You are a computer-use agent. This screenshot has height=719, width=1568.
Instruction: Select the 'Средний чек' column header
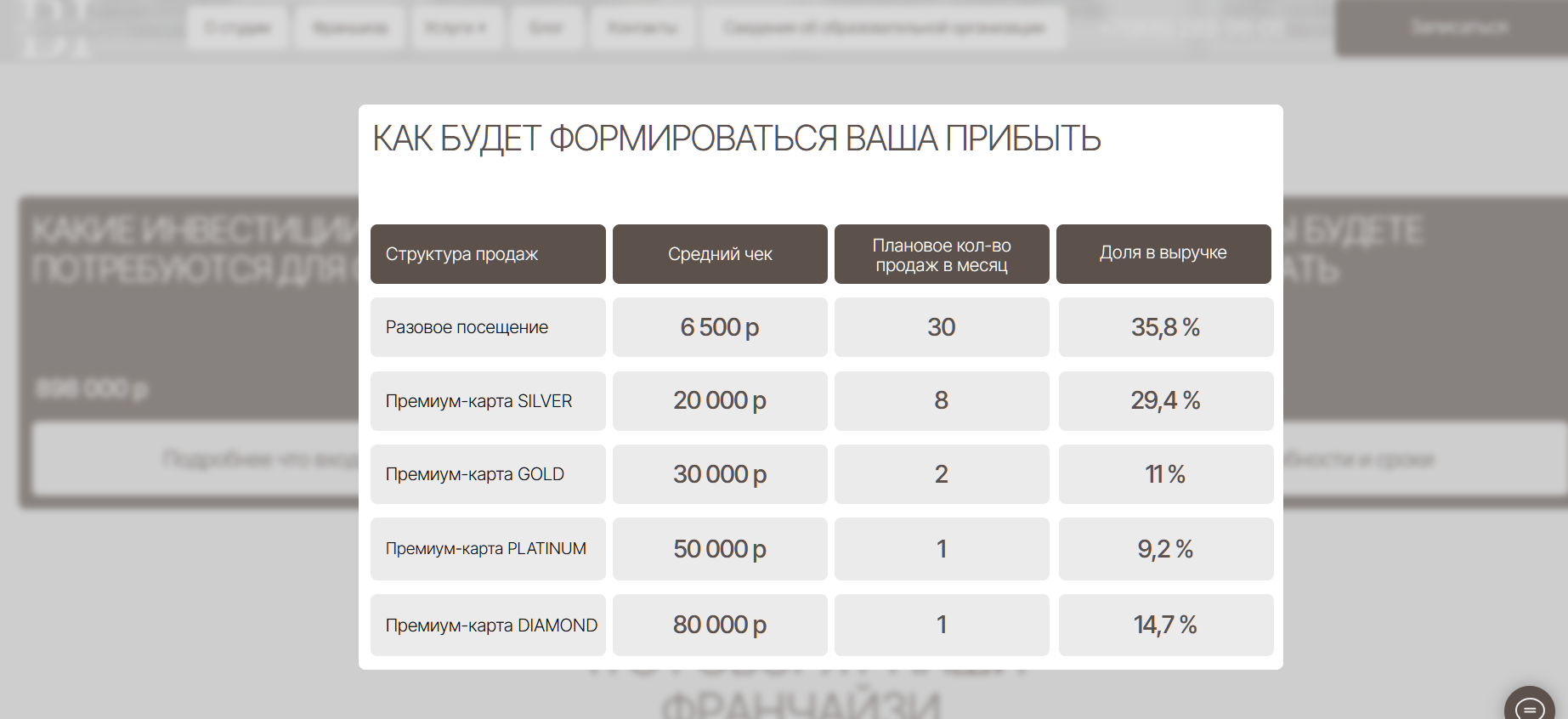[x=720, y=254]
